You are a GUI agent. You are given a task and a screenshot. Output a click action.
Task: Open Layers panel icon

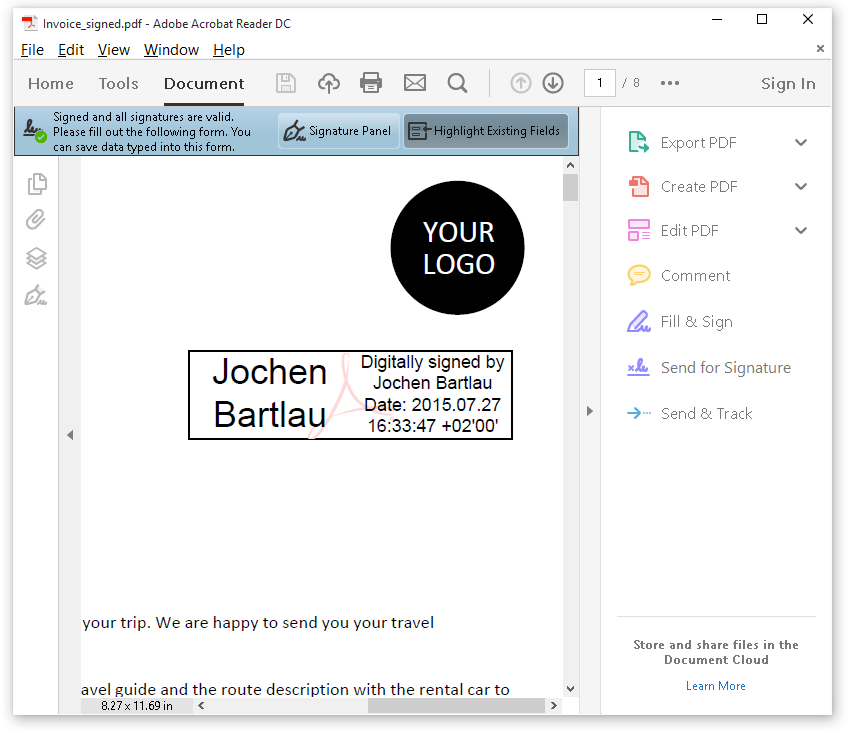coord(36,258)
